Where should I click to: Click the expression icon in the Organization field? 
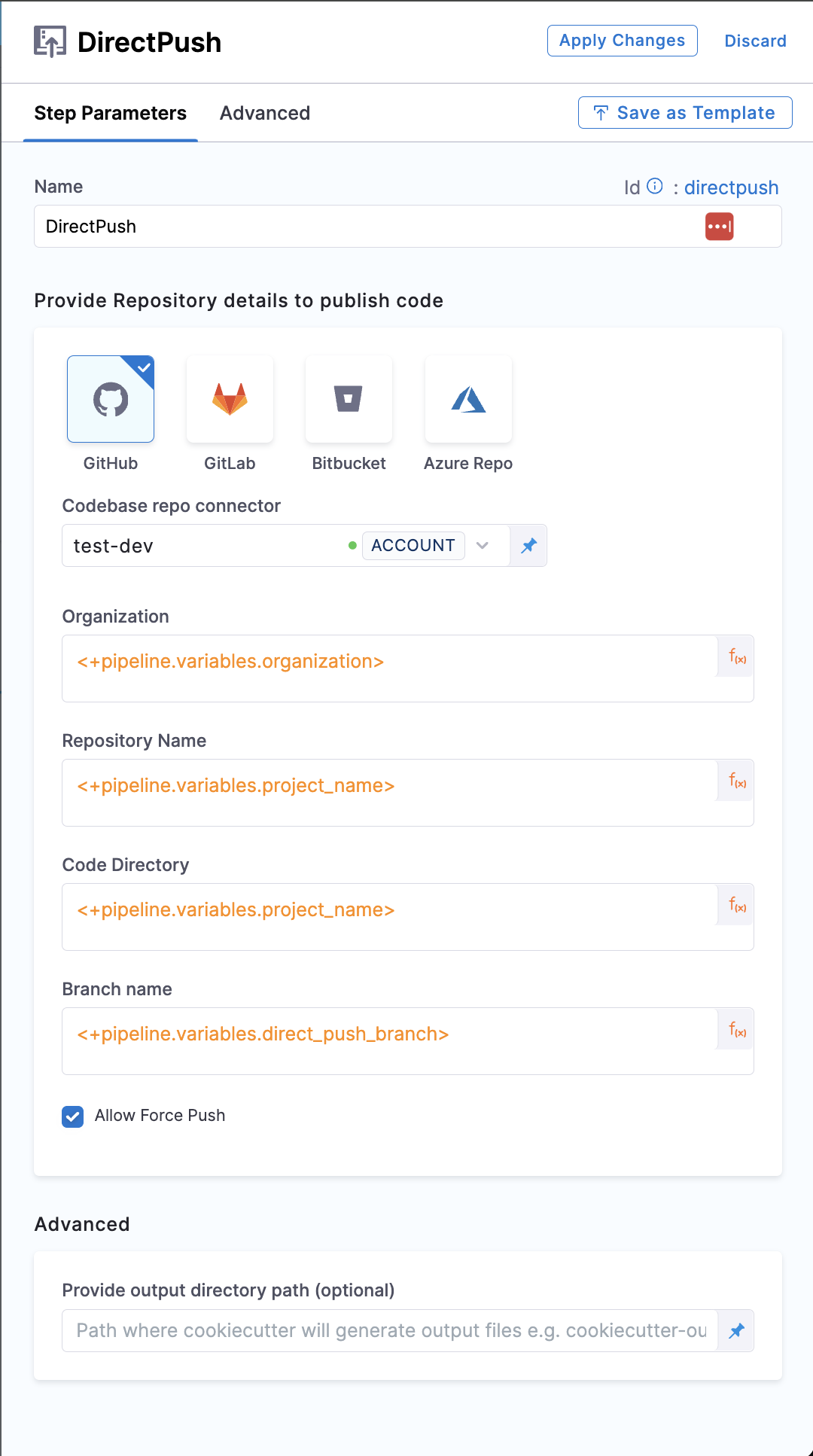point(737,656)
